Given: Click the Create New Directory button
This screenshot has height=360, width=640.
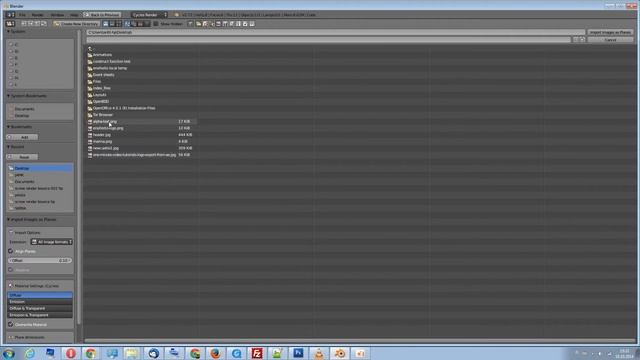Looking at the screenshot, I should tap(76, 24).
